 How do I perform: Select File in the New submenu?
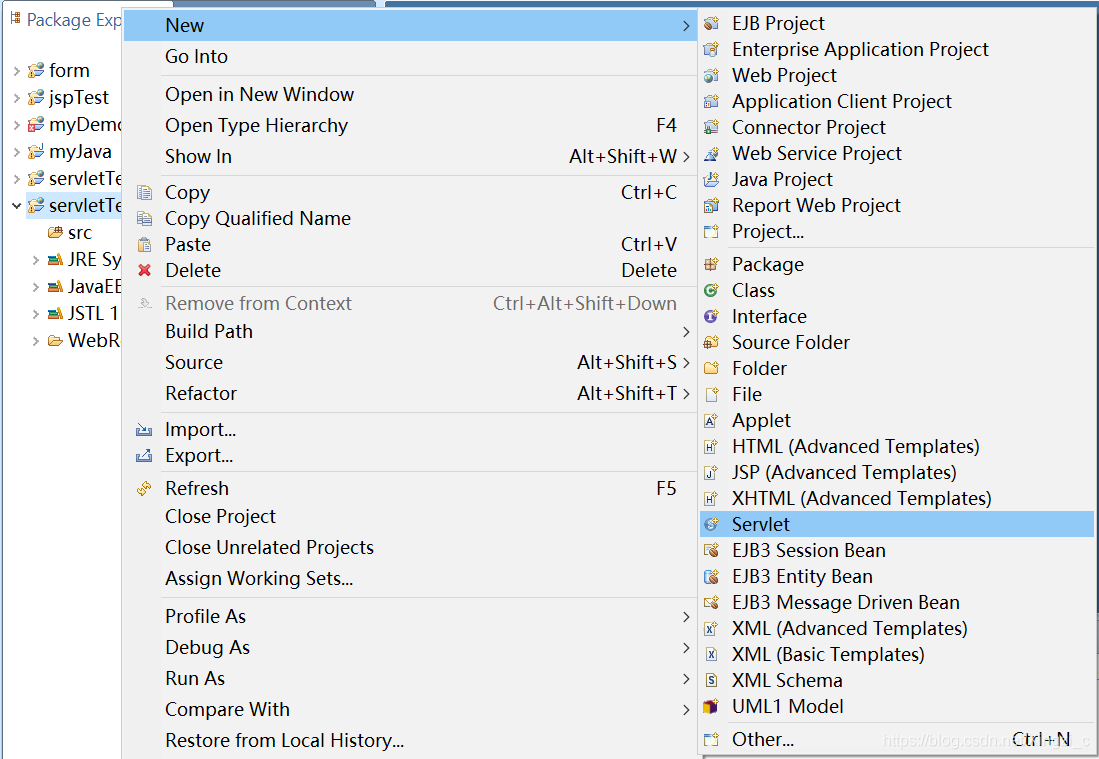click(896, 394)
